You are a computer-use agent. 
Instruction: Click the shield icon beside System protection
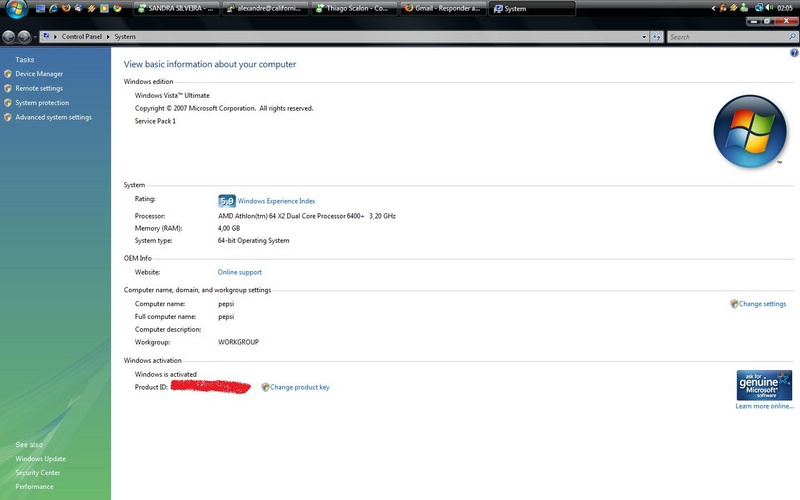click(8, 103)
